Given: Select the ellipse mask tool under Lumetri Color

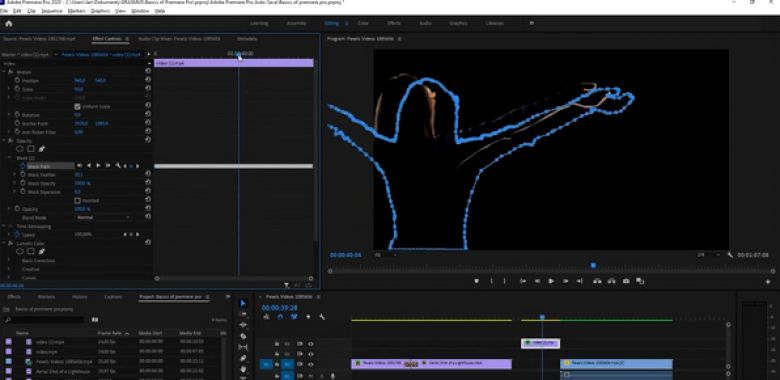Looking at the screenshot, I should tap(20, 252).
